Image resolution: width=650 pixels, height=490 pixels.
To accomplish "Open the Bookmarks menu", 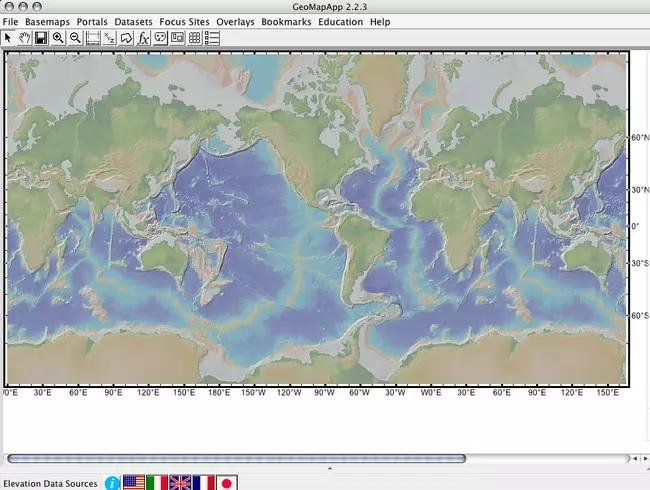I will (286, 22).
